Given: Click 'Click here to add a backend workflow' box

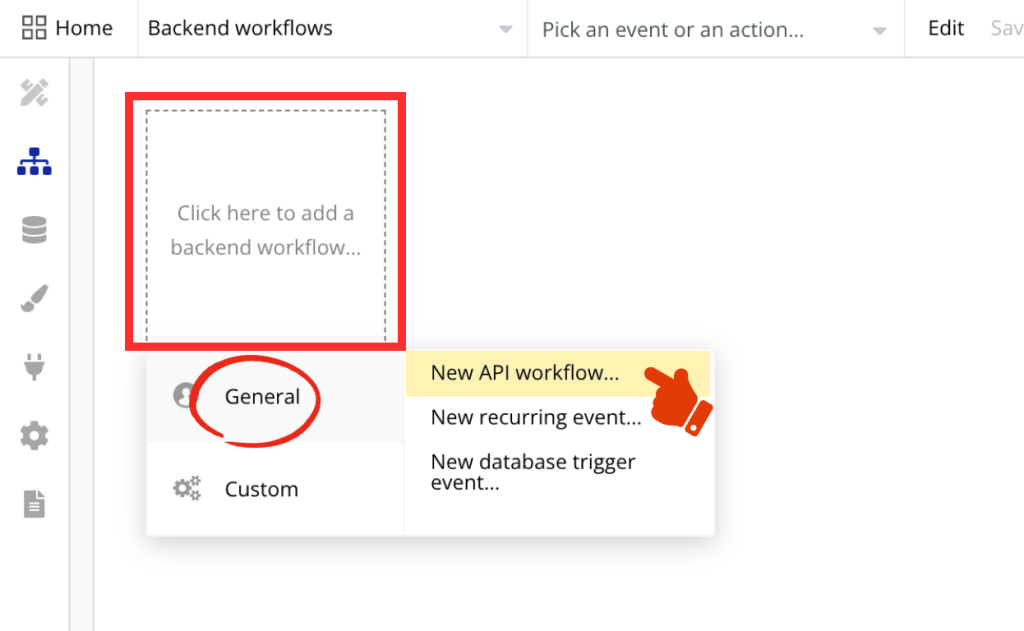Looking at the screenshot, I should click(266, 225).
